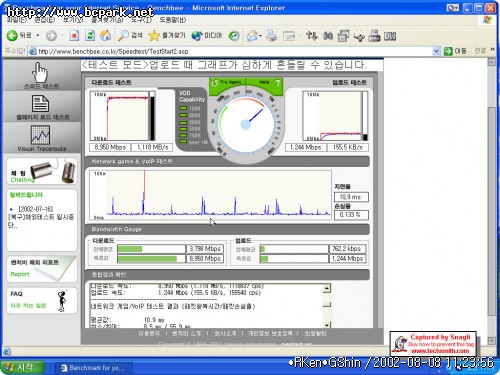
Task: Click the page vertical scrollbar up arrow
Action: coord(492,62)
